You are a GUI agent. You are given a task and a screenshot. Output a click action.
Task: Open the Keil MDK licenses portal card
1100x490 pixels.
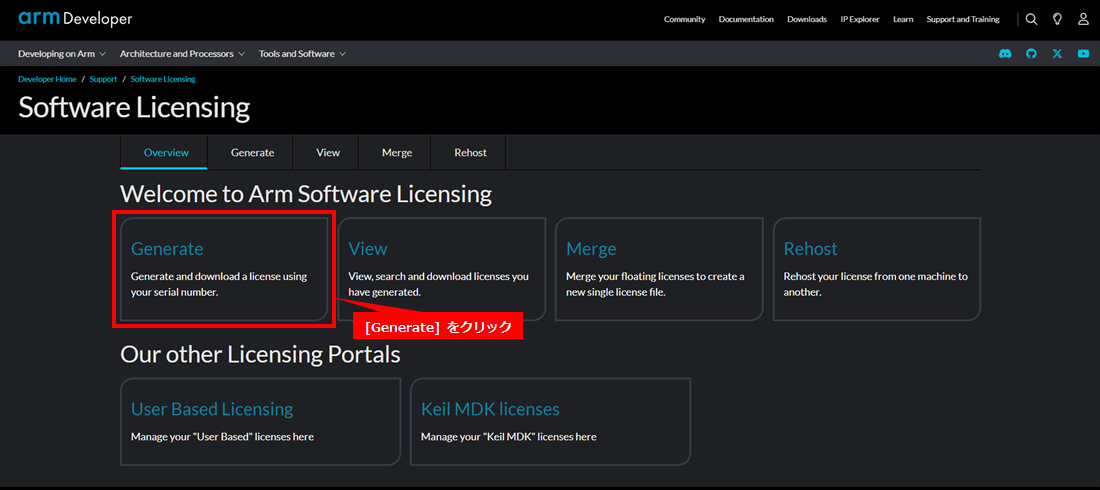(x=551, y=422)
